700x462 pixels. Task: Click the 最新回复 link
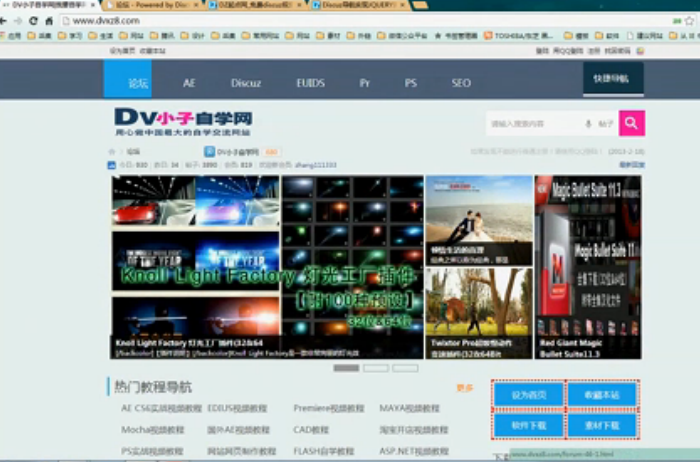click(632, 165)
